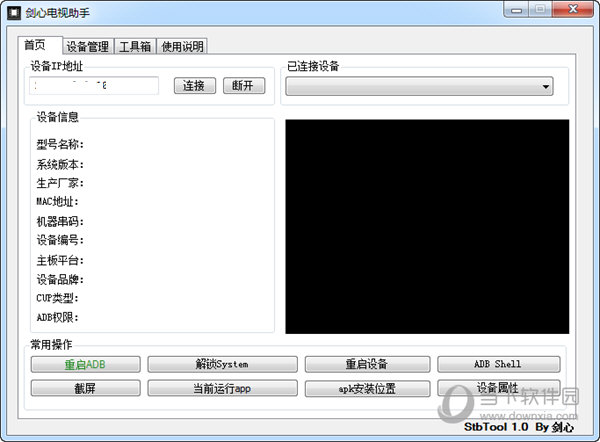Click the 机器串码: label

60,221
